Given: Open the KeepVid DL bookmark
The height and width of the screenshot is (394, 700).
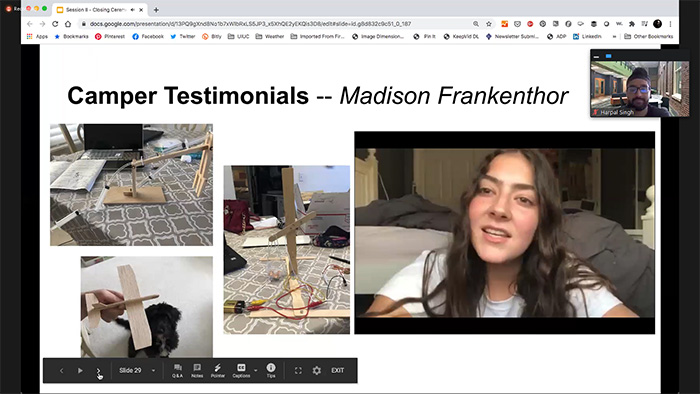Looking at the screenshot, I should click(461, 37).
